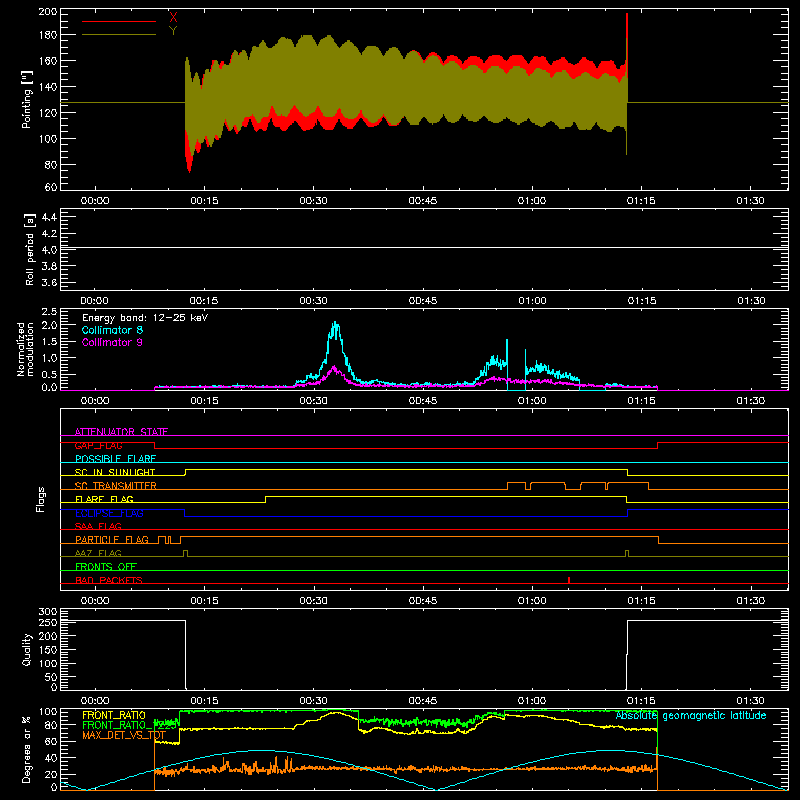Click the 00:45 label under modulation plot
The width and height of the screenshot is (800, 800).
[422, 401]
